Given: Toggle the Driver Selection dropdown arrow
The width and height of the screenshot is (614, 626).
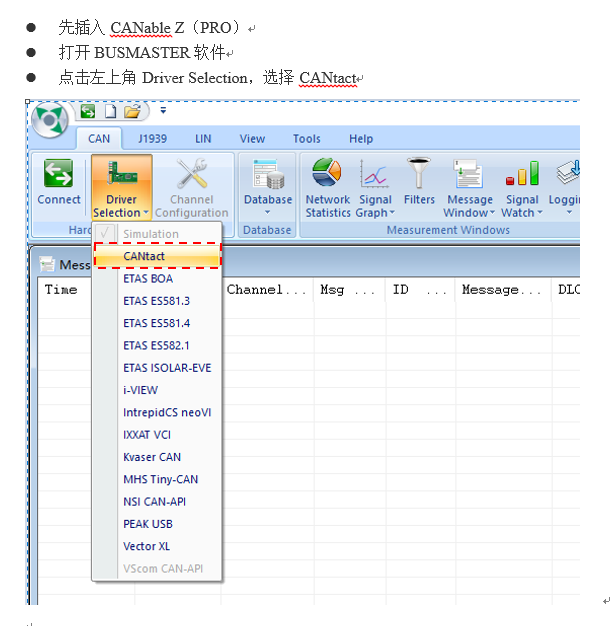Looking at the screenshot, I should point(146,212).
